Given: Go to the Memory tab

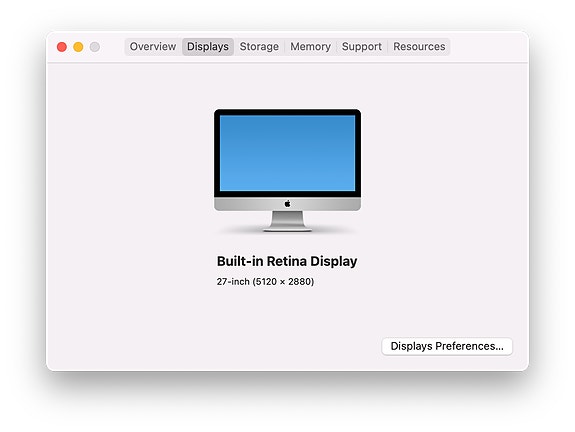Looking at the screenshot, I should point(310,47).
